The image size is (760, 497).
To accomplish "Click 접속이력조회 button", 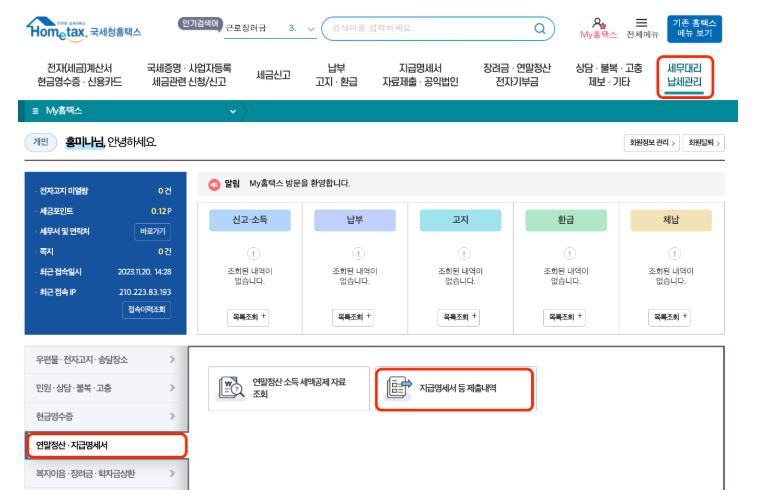I will [x=146, y=309].
